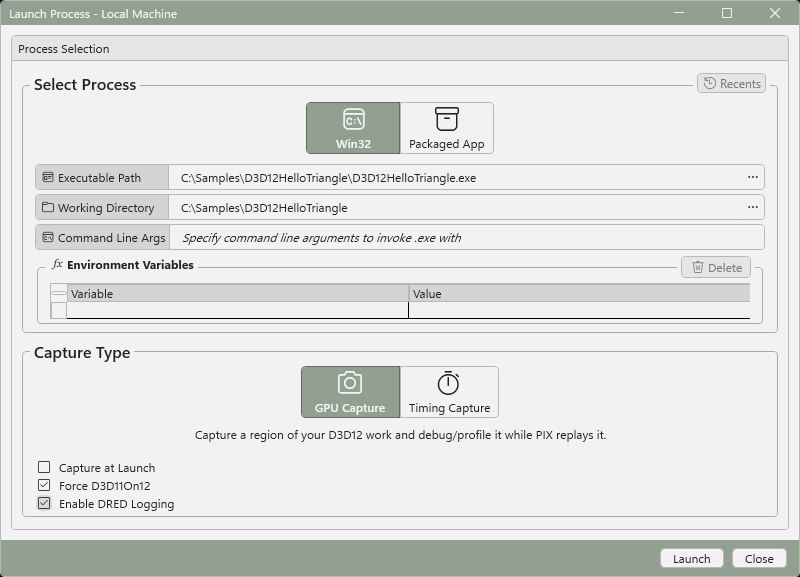
Task: Click the Value column header
Action: [580, 293]
